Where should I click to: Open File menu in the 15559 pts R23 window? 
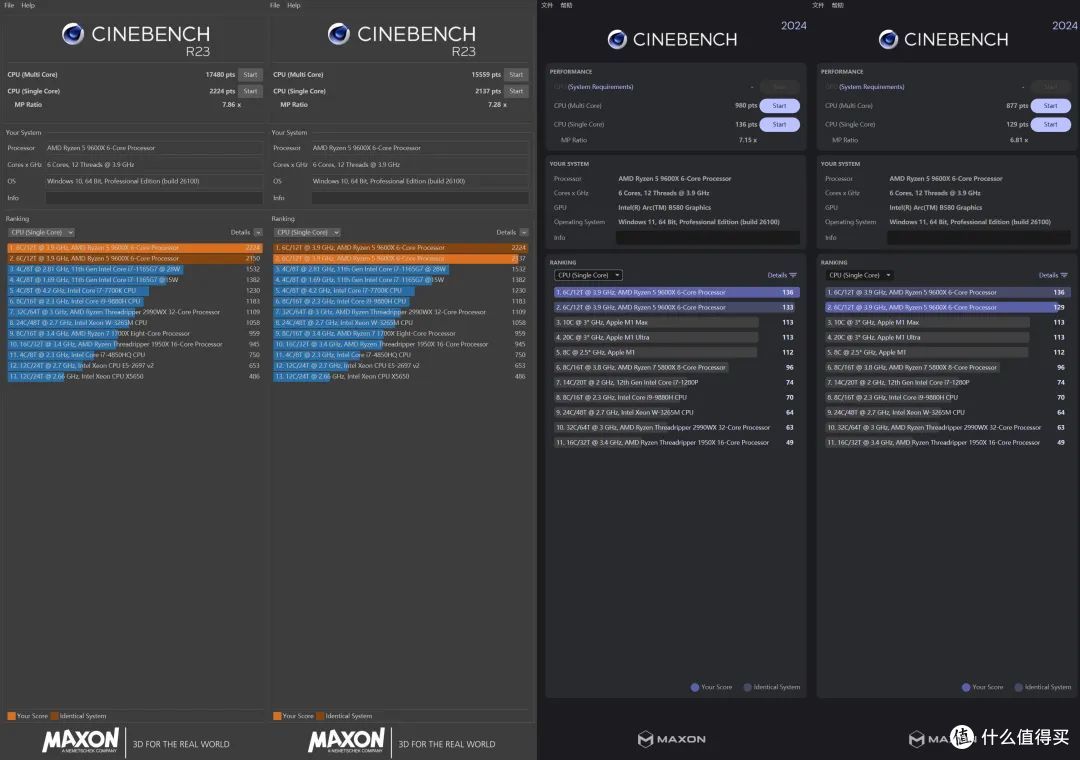(x=275, y=5)
